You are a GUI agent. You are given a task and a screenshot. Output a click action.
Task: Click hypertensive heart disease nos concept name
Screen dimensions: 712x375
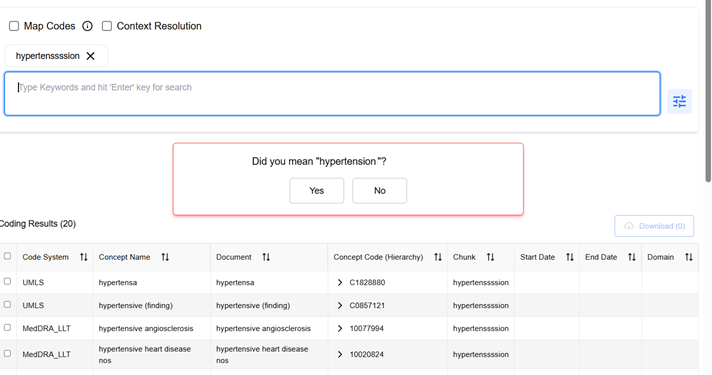(x=144, y=355)
